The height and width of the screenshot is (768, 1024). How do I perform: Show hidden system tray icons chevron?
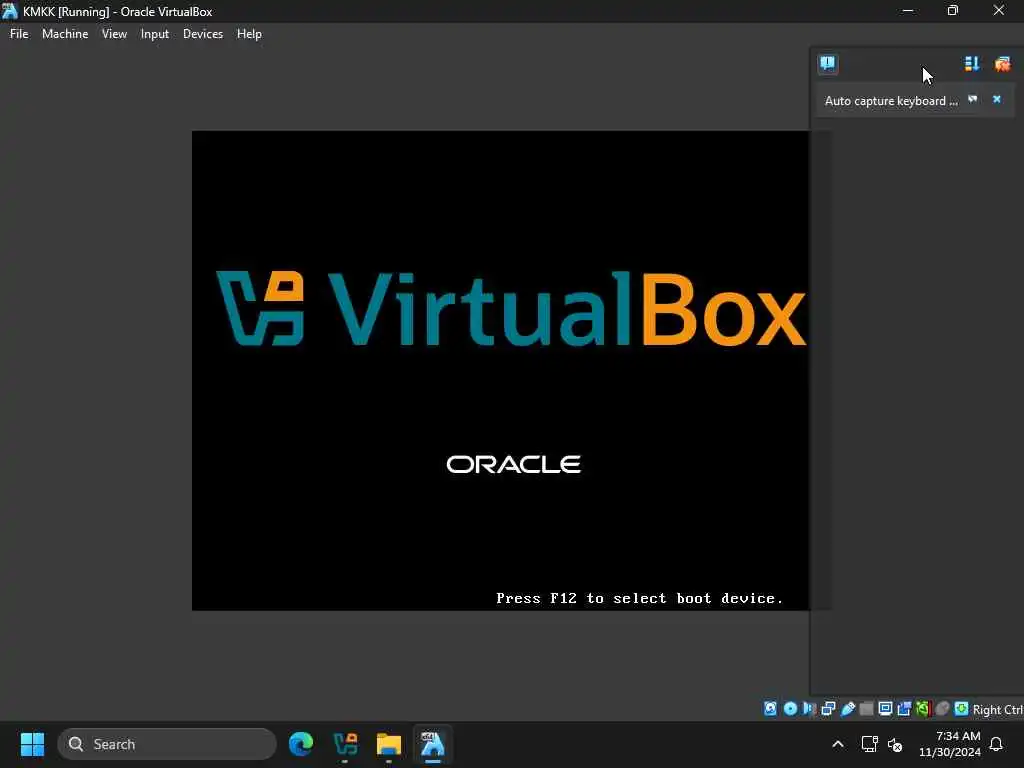tap(838, 744)
